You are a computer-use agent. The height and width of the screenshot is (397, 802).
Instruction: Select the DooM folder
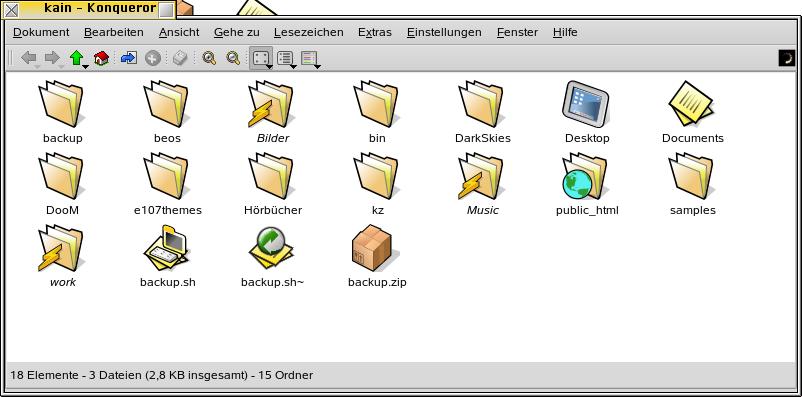point(62,185)
